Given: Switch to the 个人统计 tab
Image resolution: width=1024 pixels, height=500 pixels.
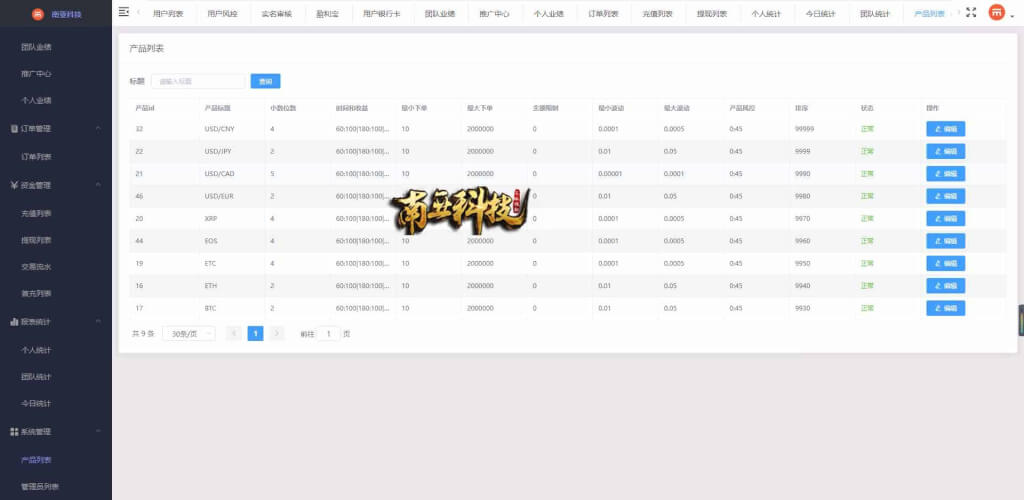Looking at the screenshot, I should pyautogui.click(x=766, y=13).
